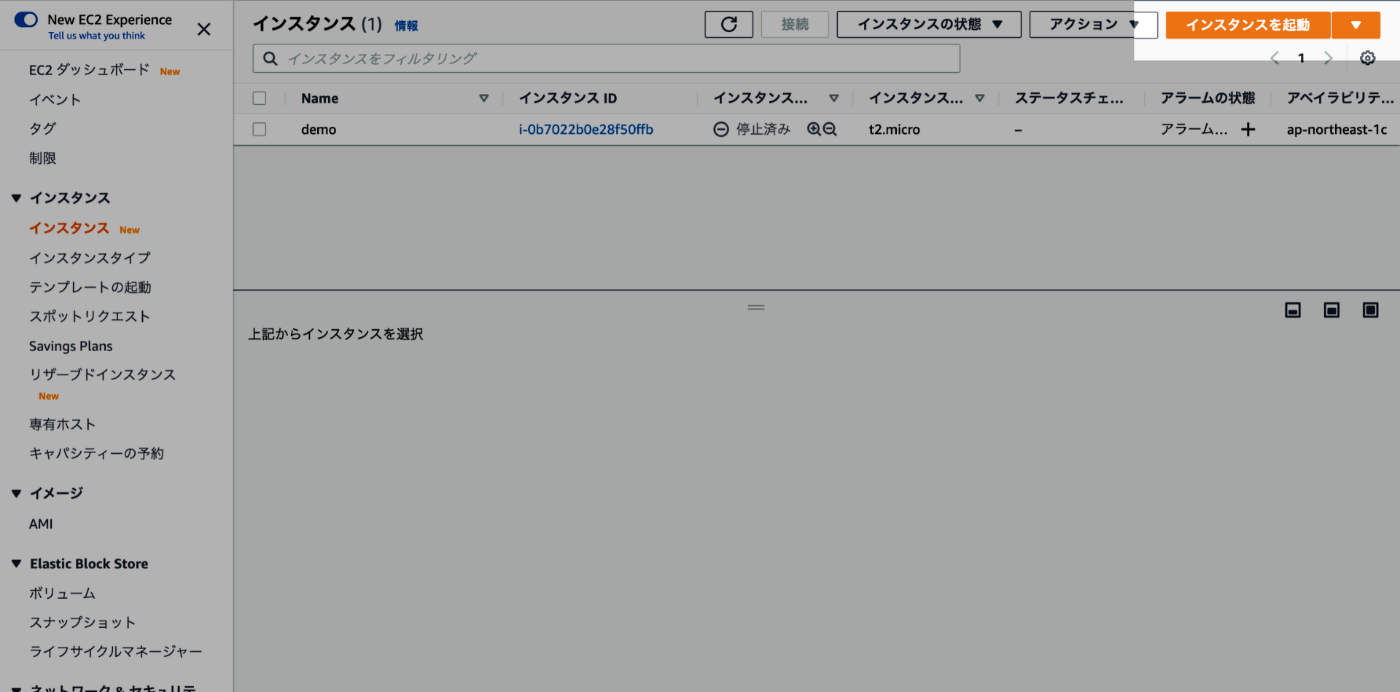
Task: Sort by the instance type column arrow
Action: click(980, 98)
